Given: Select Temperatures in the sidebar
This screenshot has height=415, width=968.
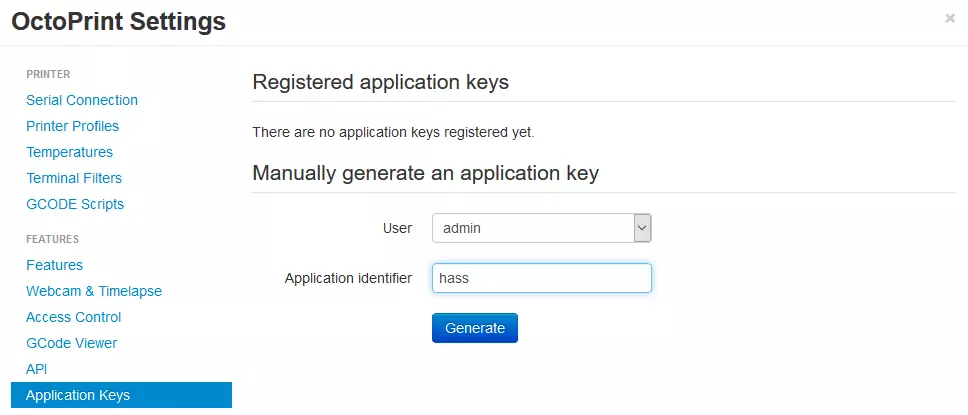Looking at the screenshot, I should [x=69, y=152].
